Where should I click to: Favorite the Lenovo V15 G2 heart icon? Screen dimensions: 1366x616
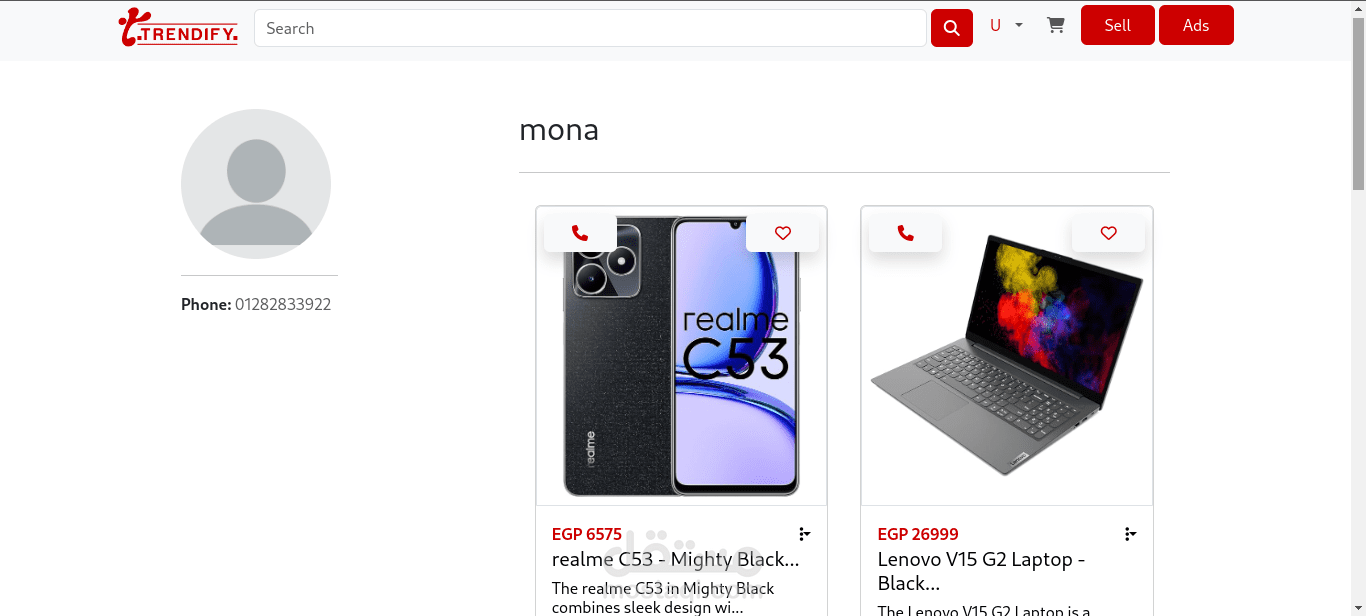[x=1108, y=233]
